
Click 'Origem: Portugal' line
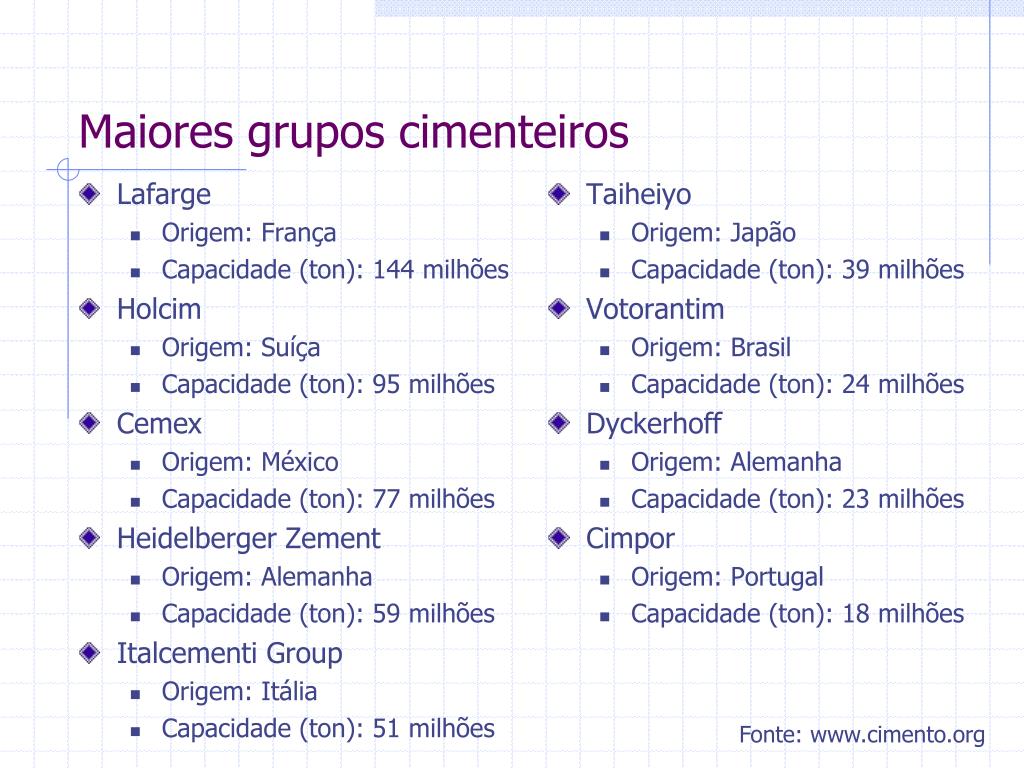point(727,578)
